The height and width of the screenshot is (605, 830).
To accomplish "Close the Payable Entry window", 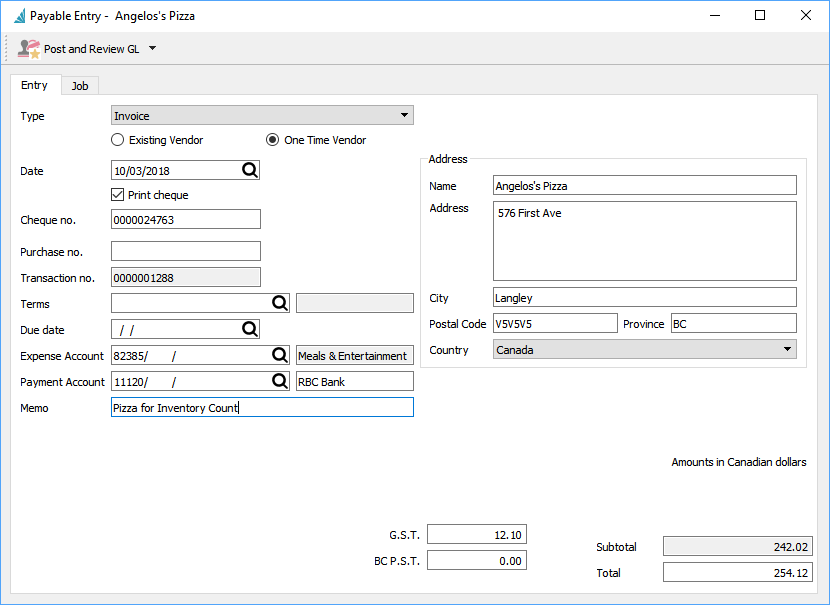I will (806, 16).
